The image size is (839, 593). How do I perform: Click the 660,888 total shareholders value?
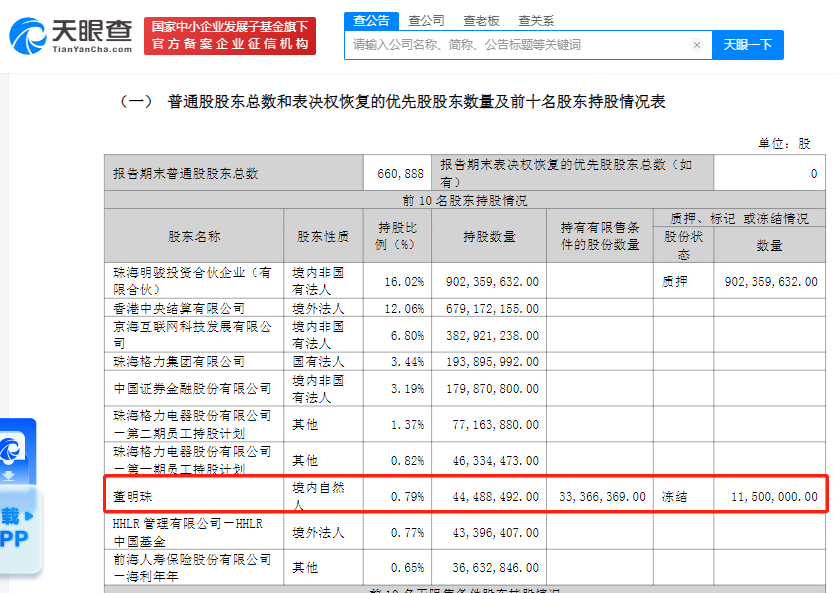click(x=398, y=173)
